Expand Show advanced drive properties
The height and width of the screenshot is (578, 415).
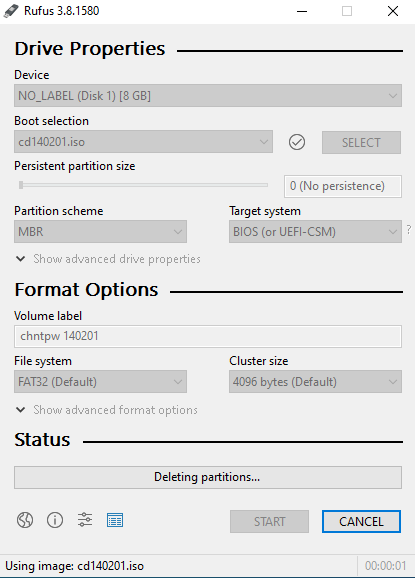pyautogui.click(x=108, y=259)
